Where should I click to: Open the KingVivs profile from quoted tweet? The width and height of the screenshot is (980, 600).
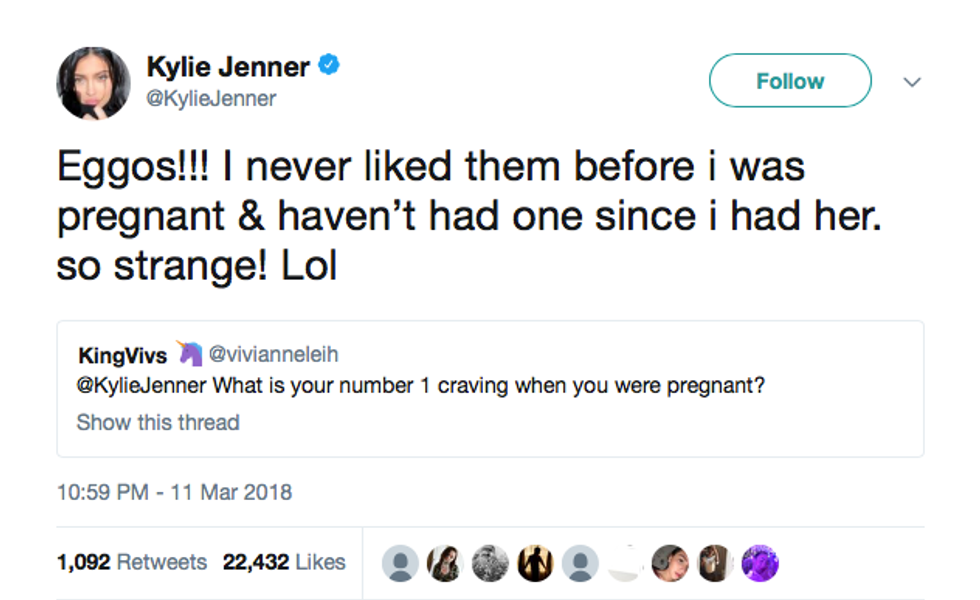coord(122,355)
